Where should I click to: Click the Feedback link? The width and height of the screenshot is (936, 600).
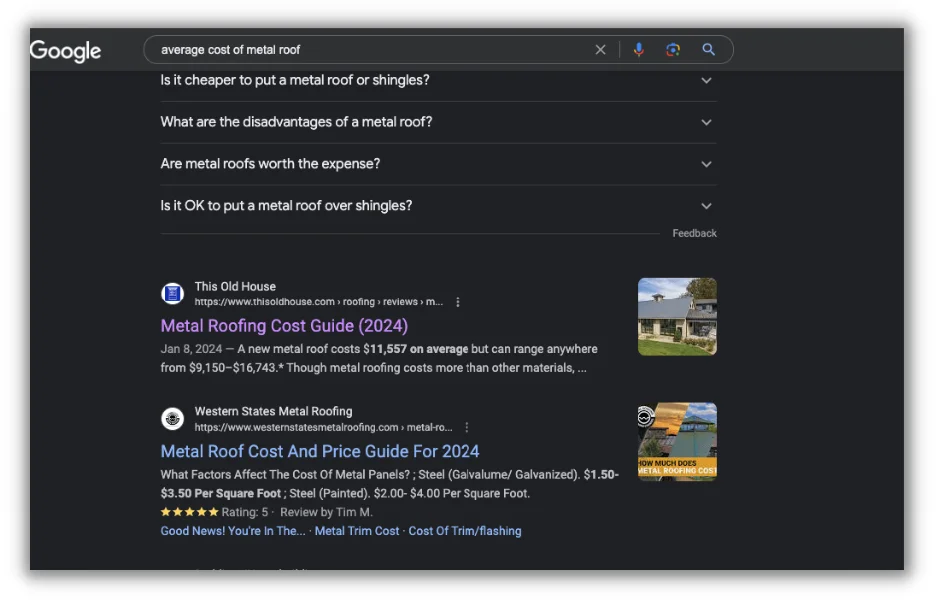click(x=694, y=233)
